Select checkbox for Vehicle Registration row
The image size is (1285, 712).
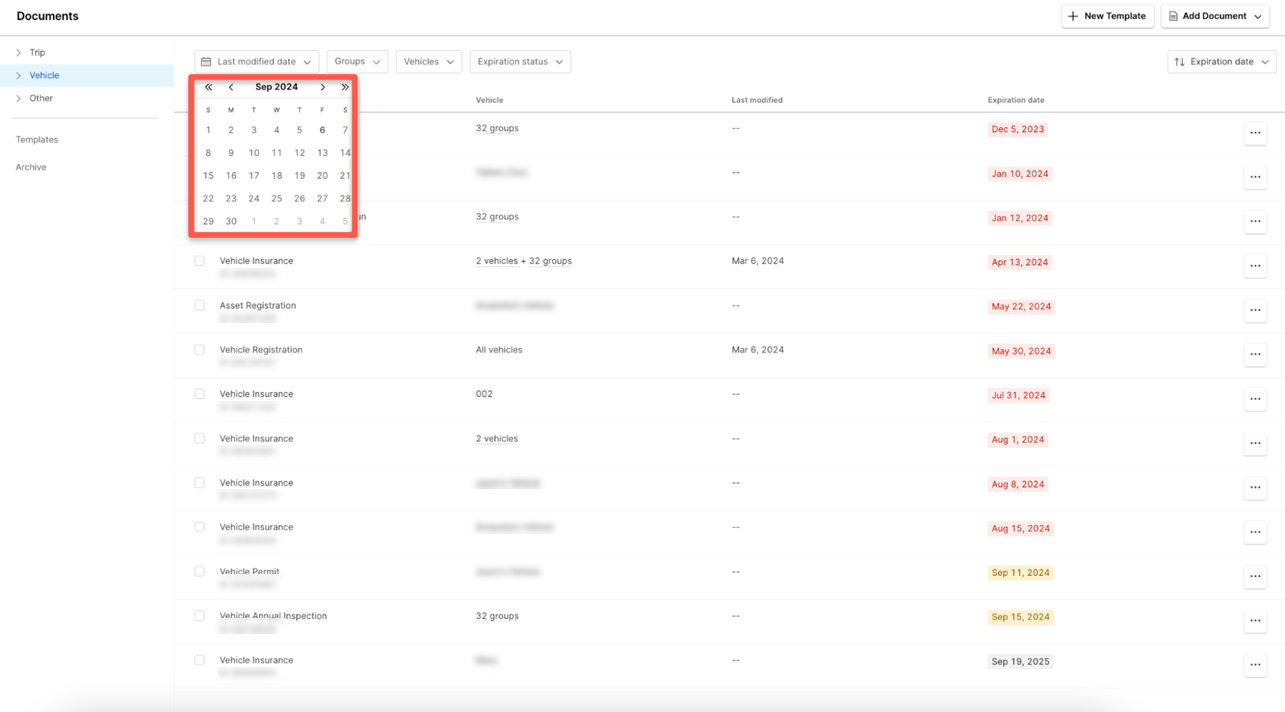[200, 350]
